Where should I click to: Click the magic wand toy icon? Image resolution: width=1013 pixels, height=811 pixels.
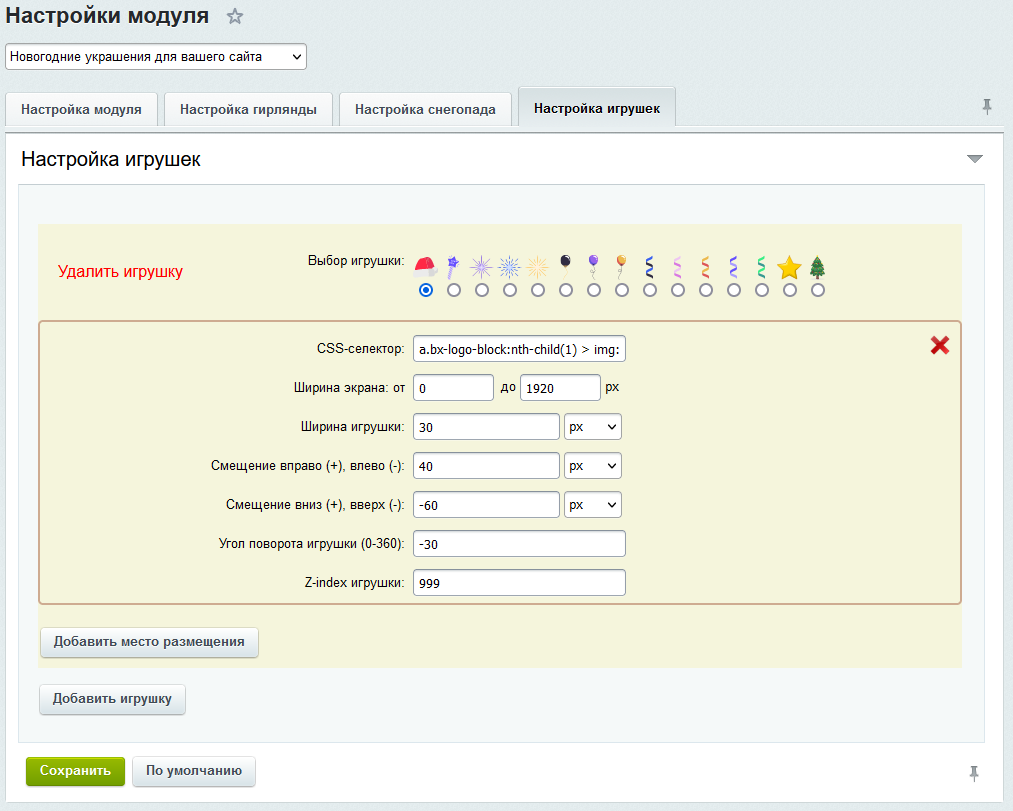(x=453, y=266)
